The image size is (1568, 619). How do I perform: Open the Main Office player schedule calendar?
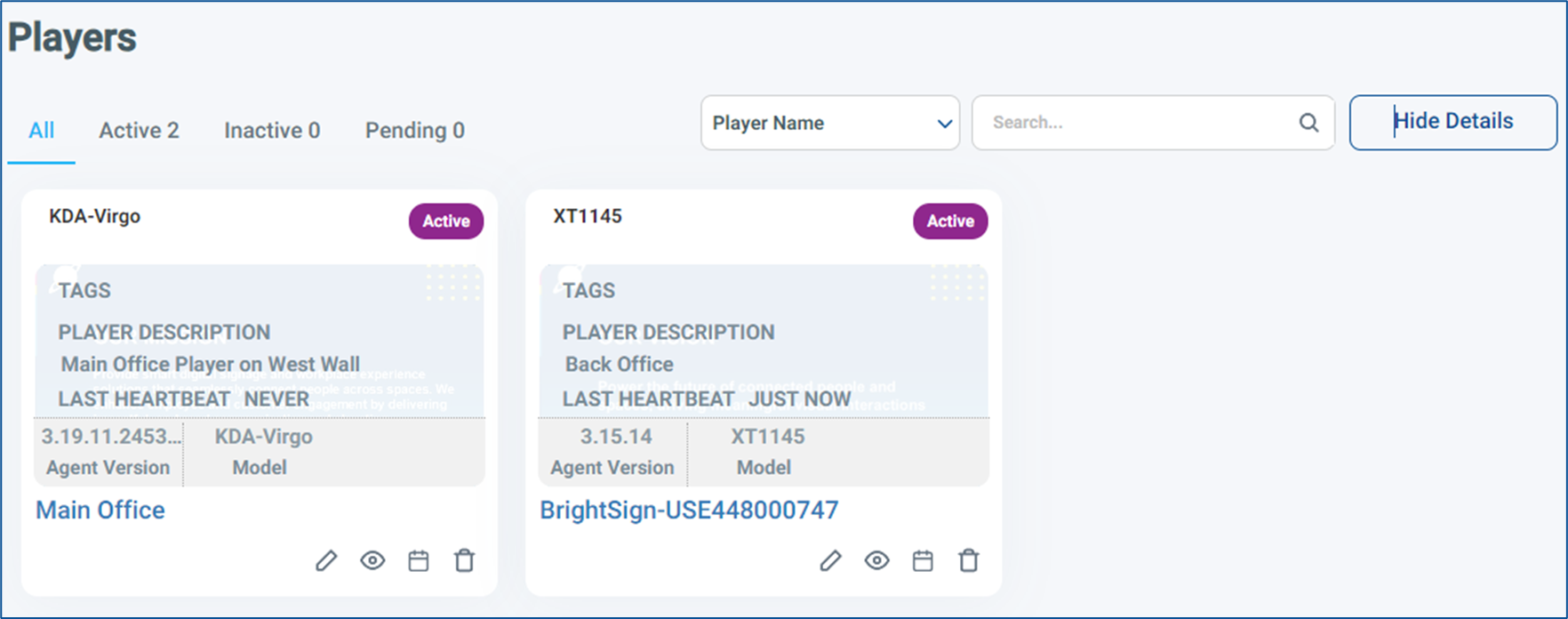pyautogui.click(x=419, y=561)
